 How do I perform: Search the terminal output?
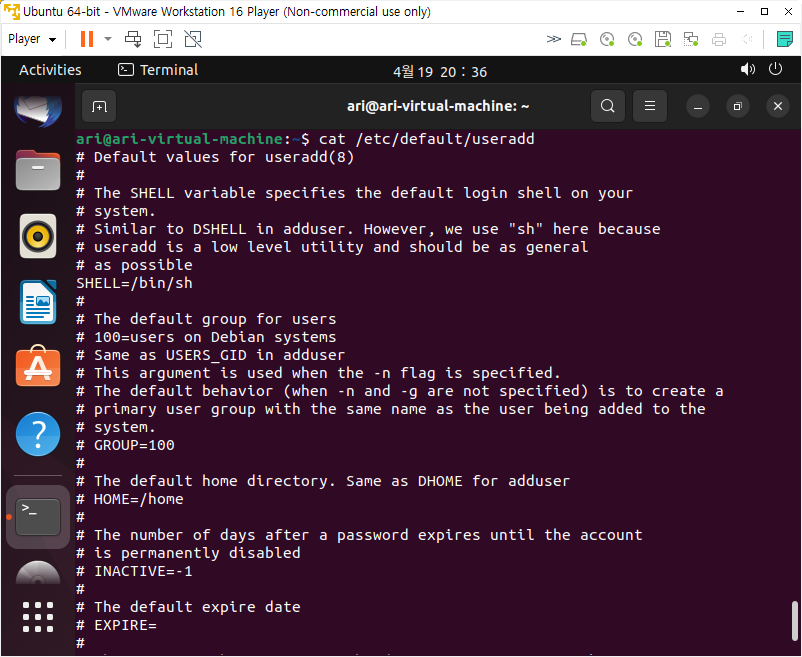[607, 106]
